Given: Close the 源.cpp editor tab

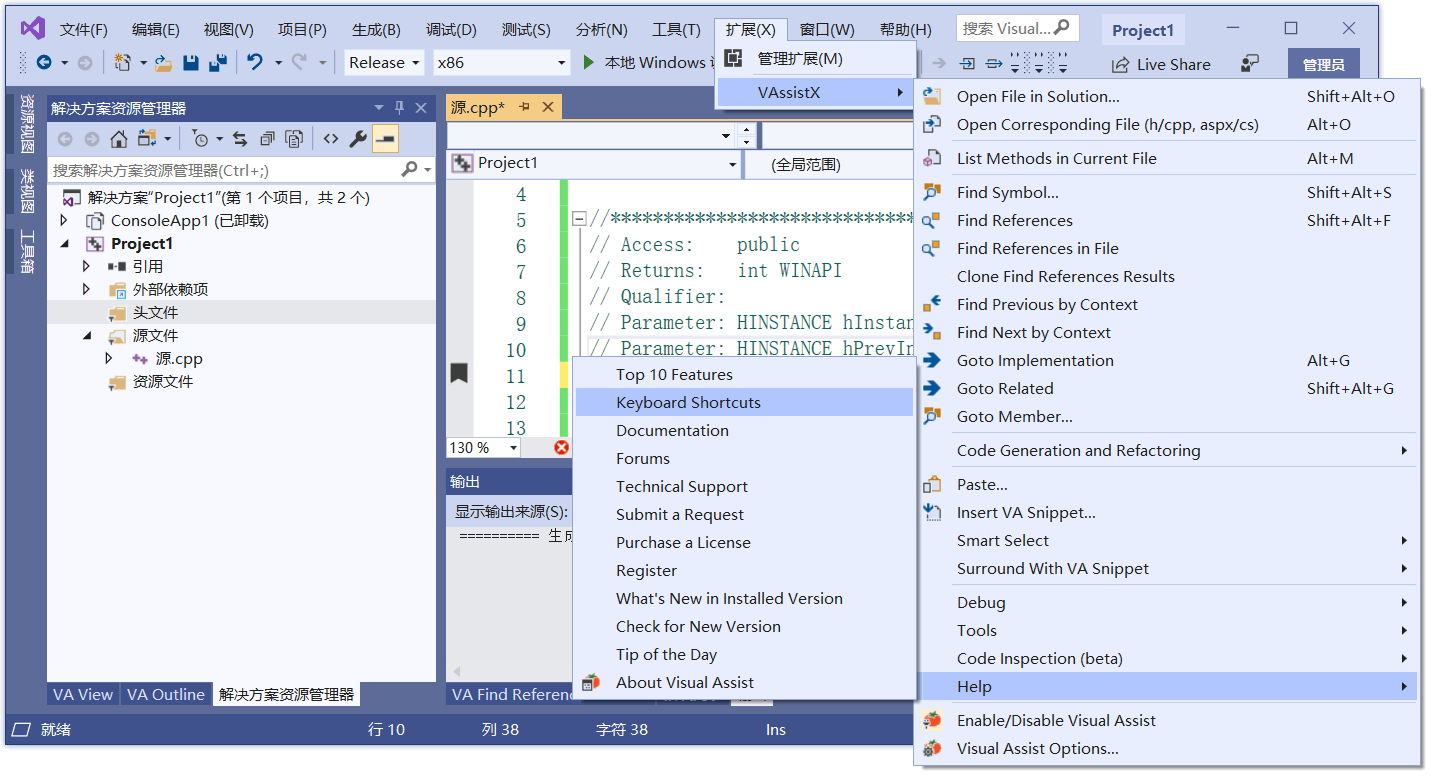Looking at the screenshot, I should [x=547, y=107].
